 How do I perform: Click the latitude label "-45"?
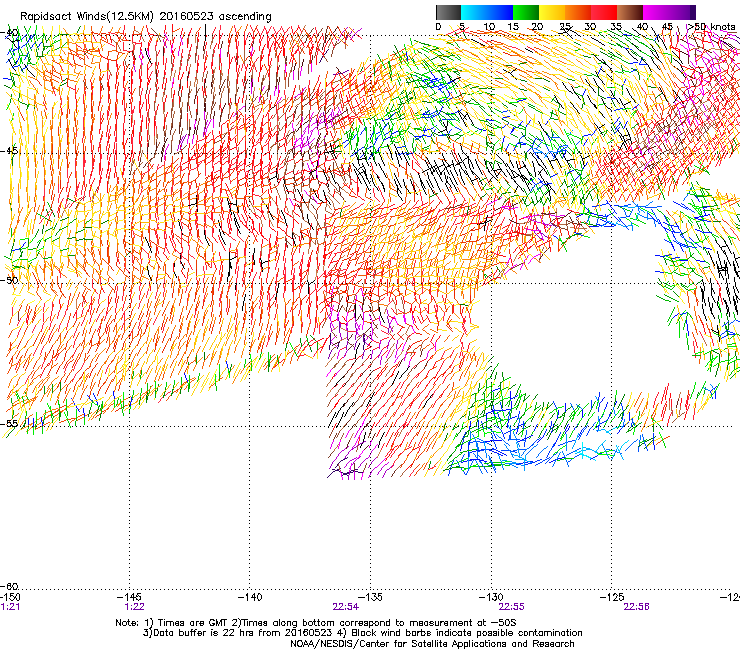click(x=9, y=151)
